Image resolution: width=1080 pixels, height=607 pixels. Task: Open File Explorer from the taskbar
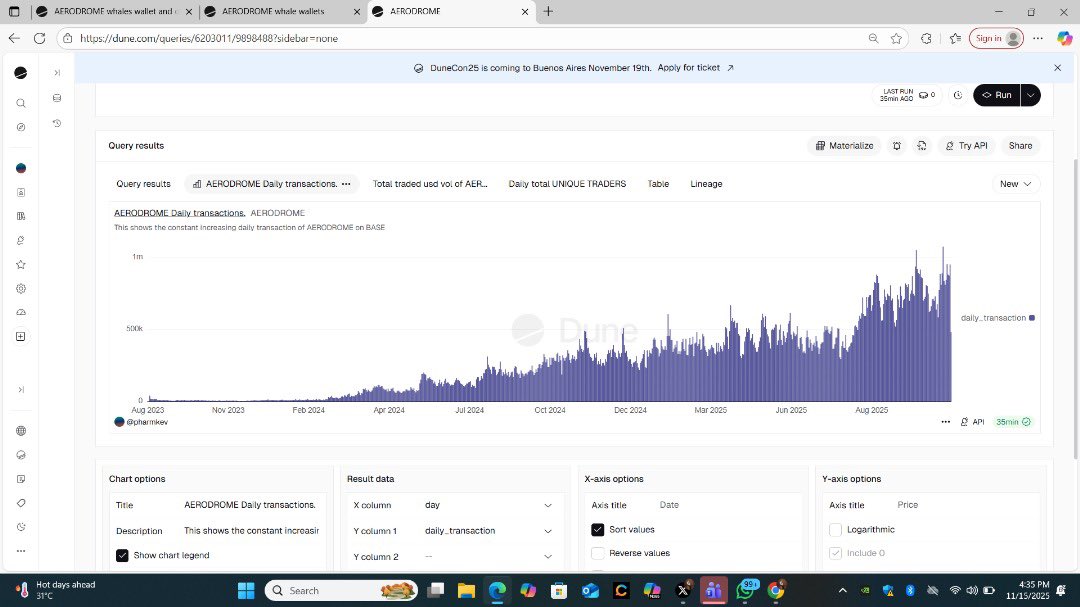466,590
